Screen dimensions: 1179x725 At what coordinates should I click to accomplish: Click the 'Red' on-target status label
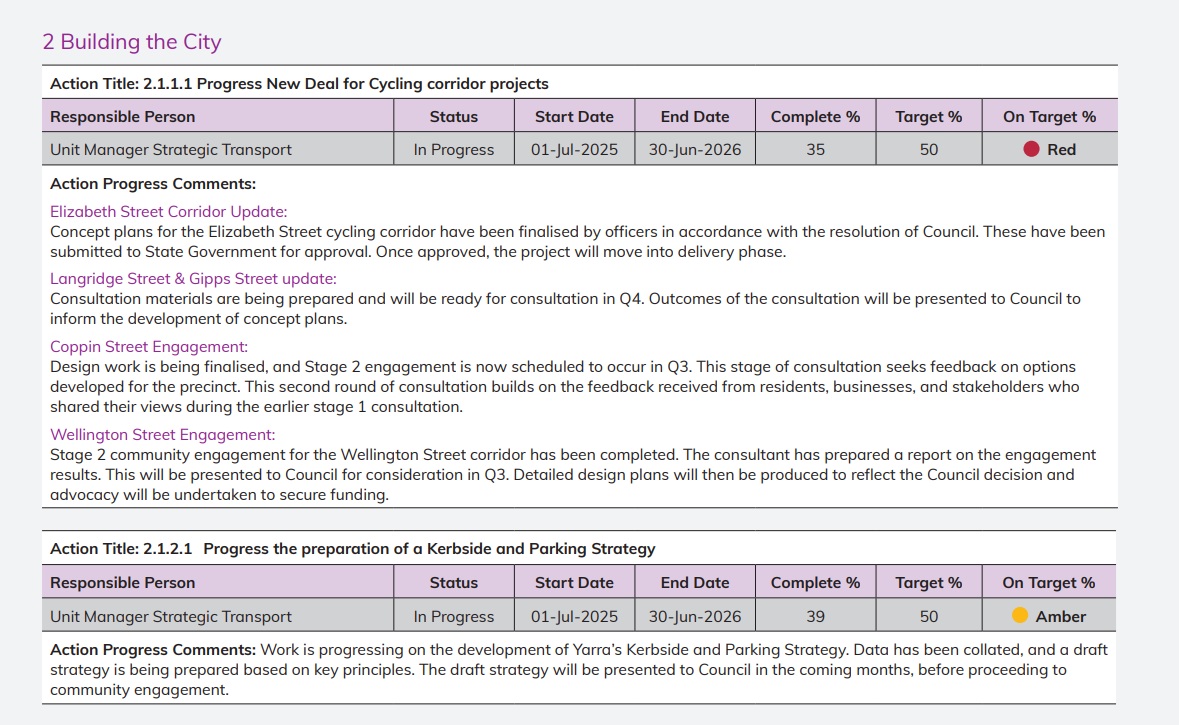[1061, 150]
